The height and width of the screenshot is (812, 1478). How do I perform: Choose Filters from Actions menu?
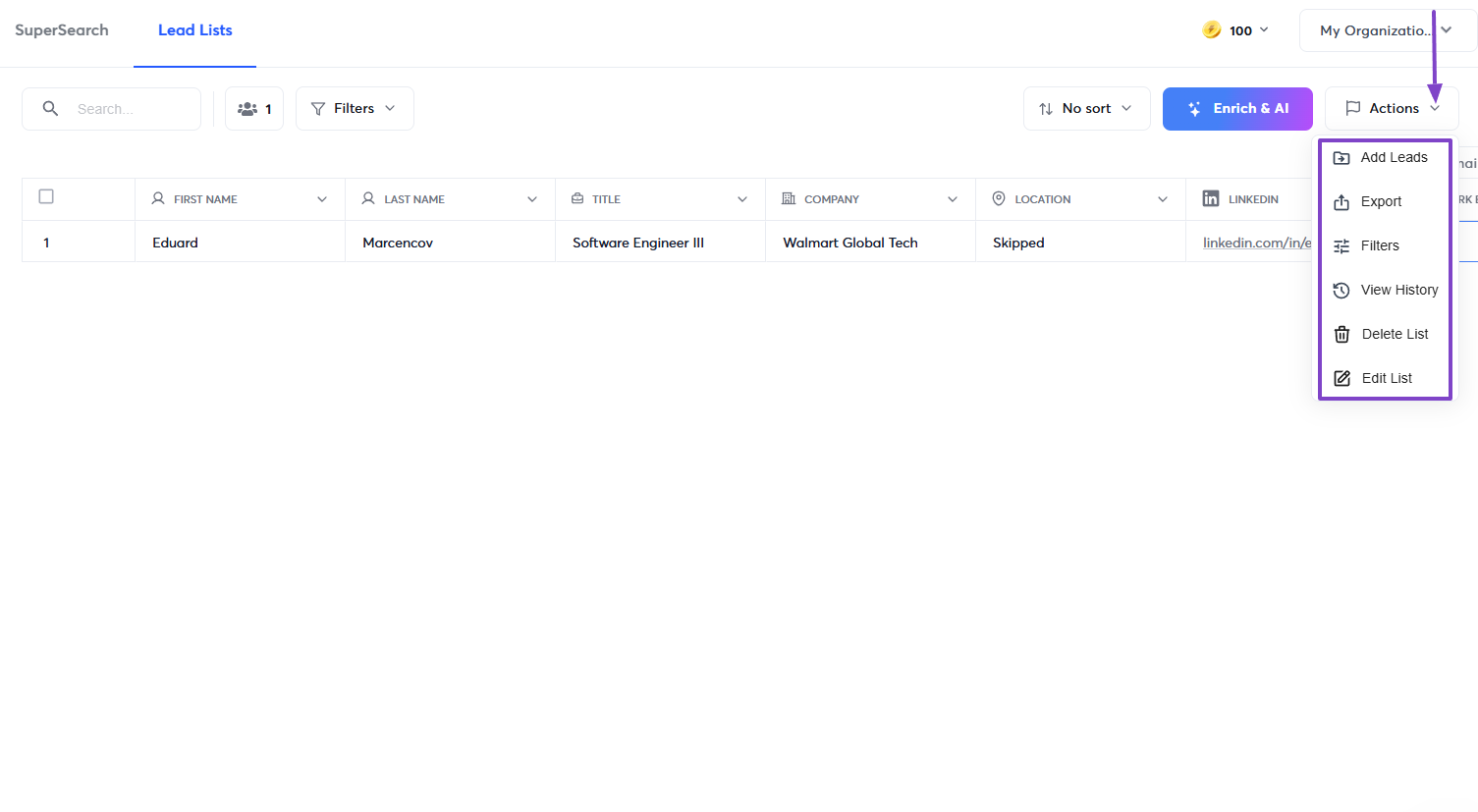(x=1385, y=246)
